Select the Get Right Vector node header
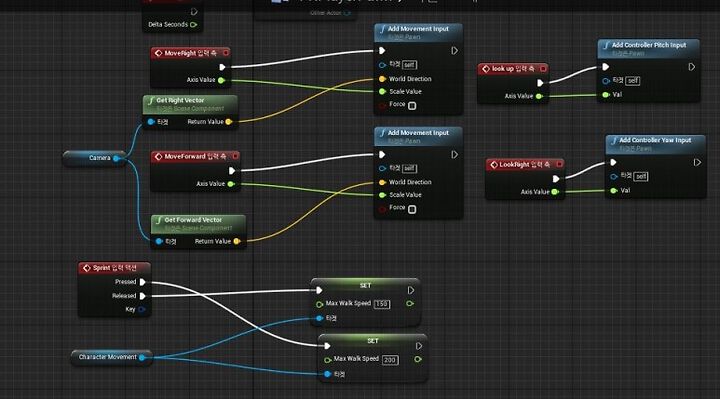 (190, 104)
